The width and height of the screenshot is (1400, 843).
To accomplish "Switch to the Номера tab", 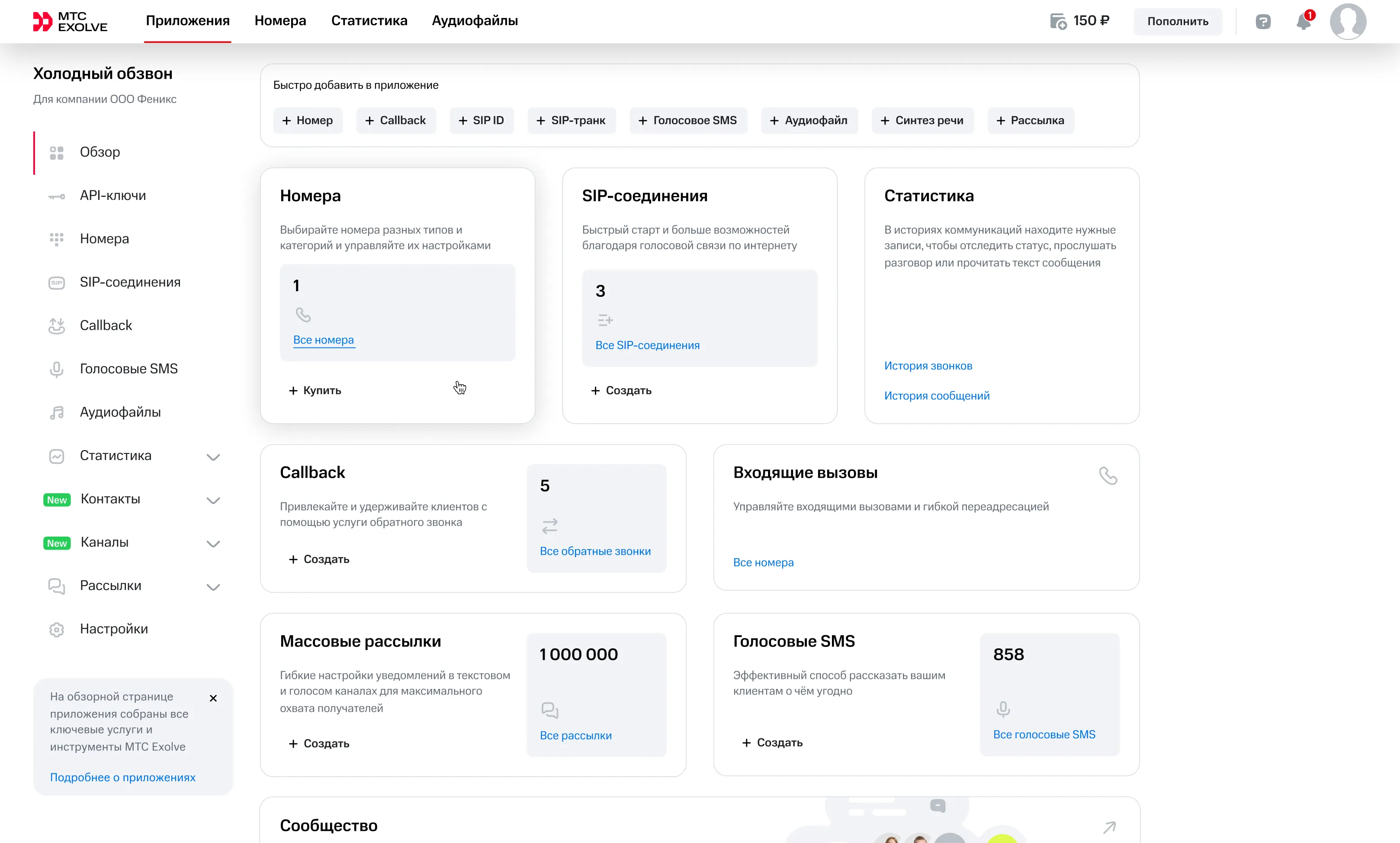I will [280, 20].
